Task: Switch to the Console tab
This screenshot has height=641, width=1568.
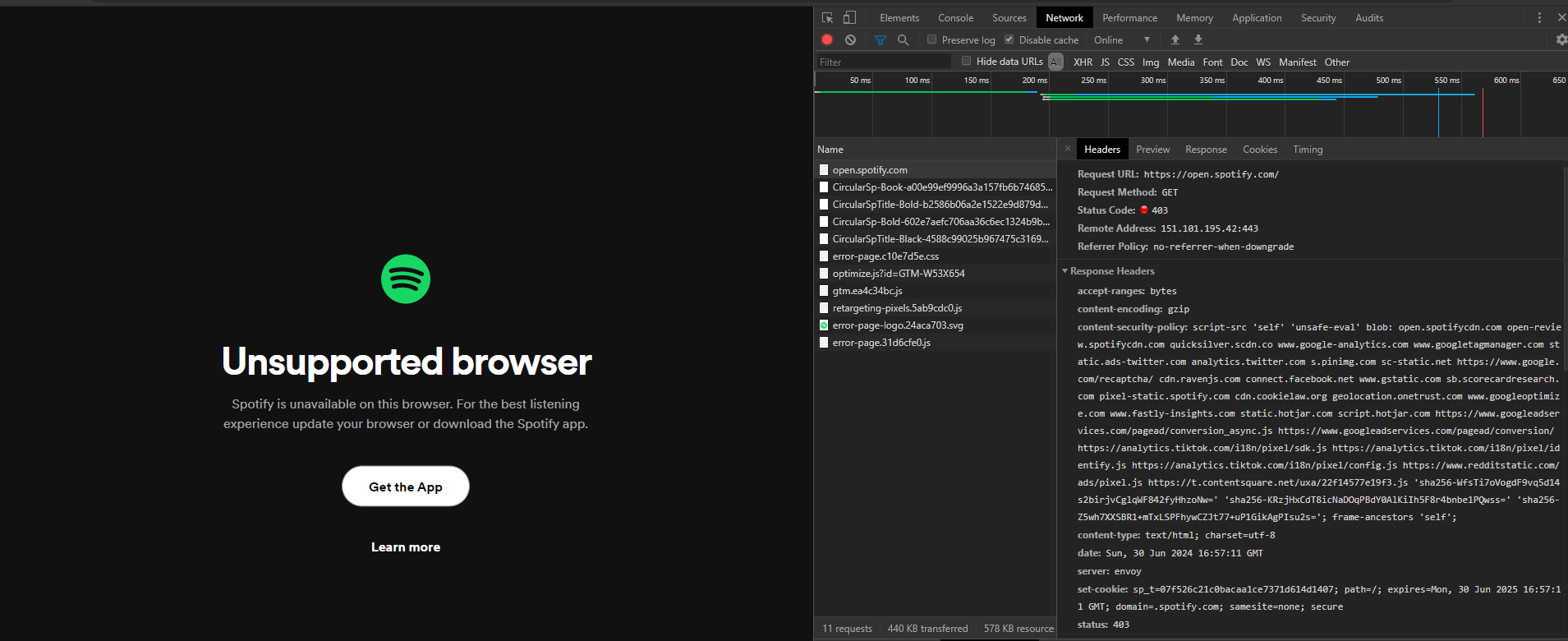Action: pyautogui.click(x=955, y=17)
